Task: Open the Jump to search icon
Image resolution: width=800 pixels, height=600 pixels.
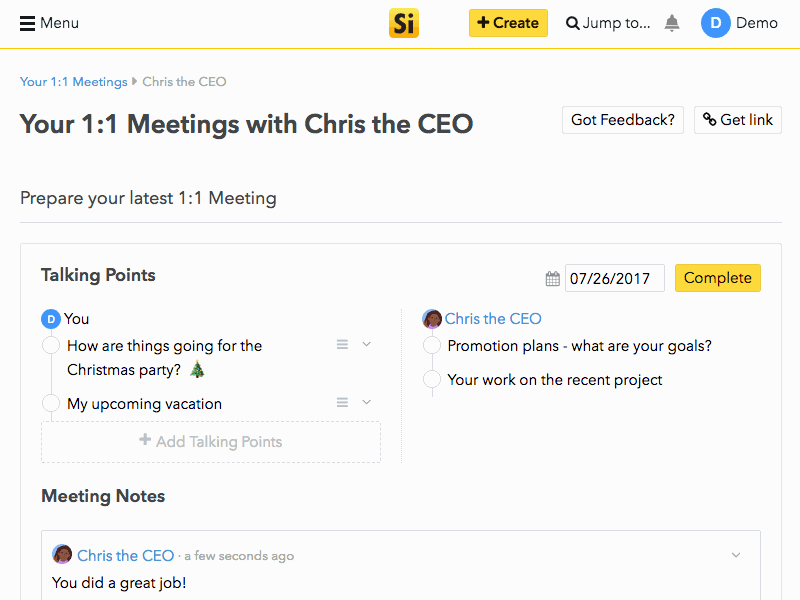Action: pyautogui.click(x=573, y=22)
